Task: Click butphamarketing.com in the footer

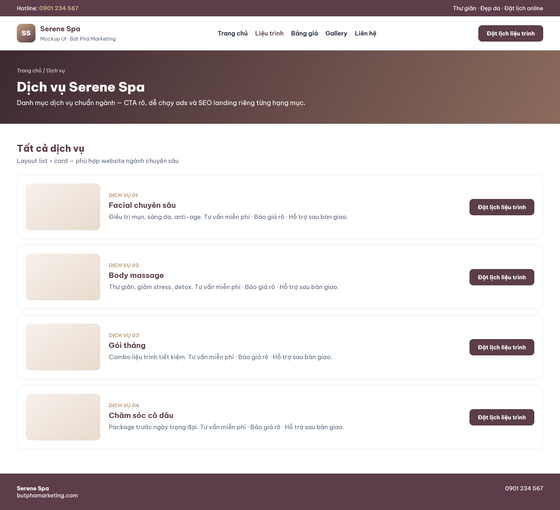Action: click(47, 495)
